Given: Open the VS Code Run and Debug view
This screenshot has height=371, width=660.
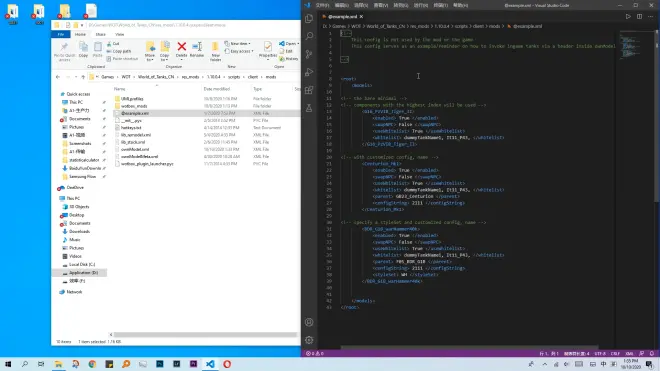Looking at the screenshot, I should 309,72.
